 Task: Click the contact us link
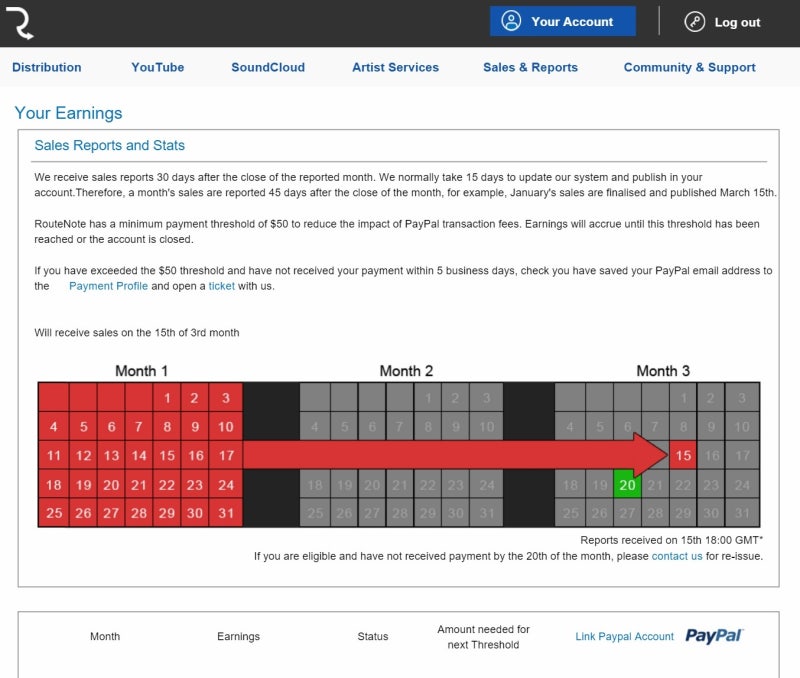coord(677,556)
